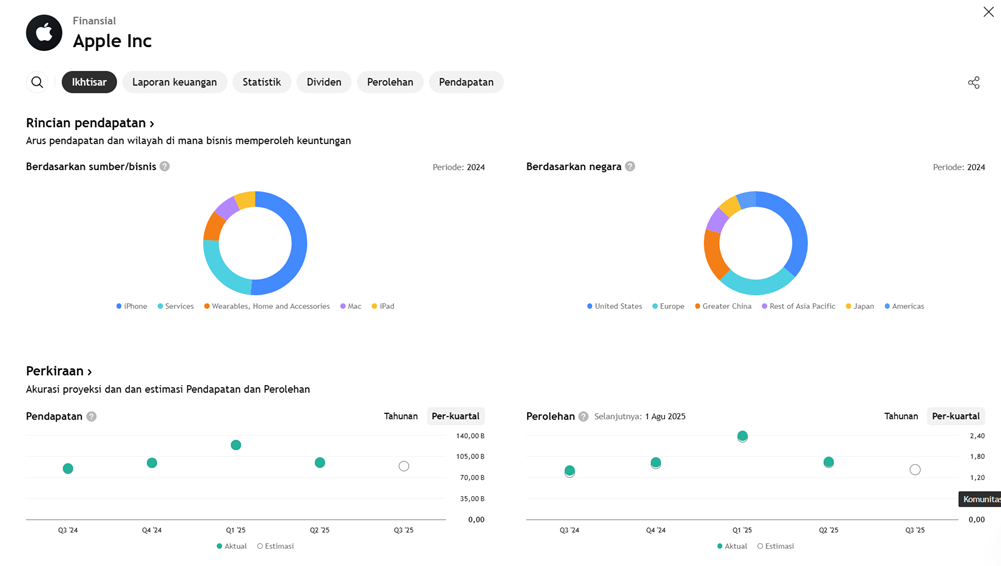Select Tahunan for Perolehan chart

click(901, 416)
